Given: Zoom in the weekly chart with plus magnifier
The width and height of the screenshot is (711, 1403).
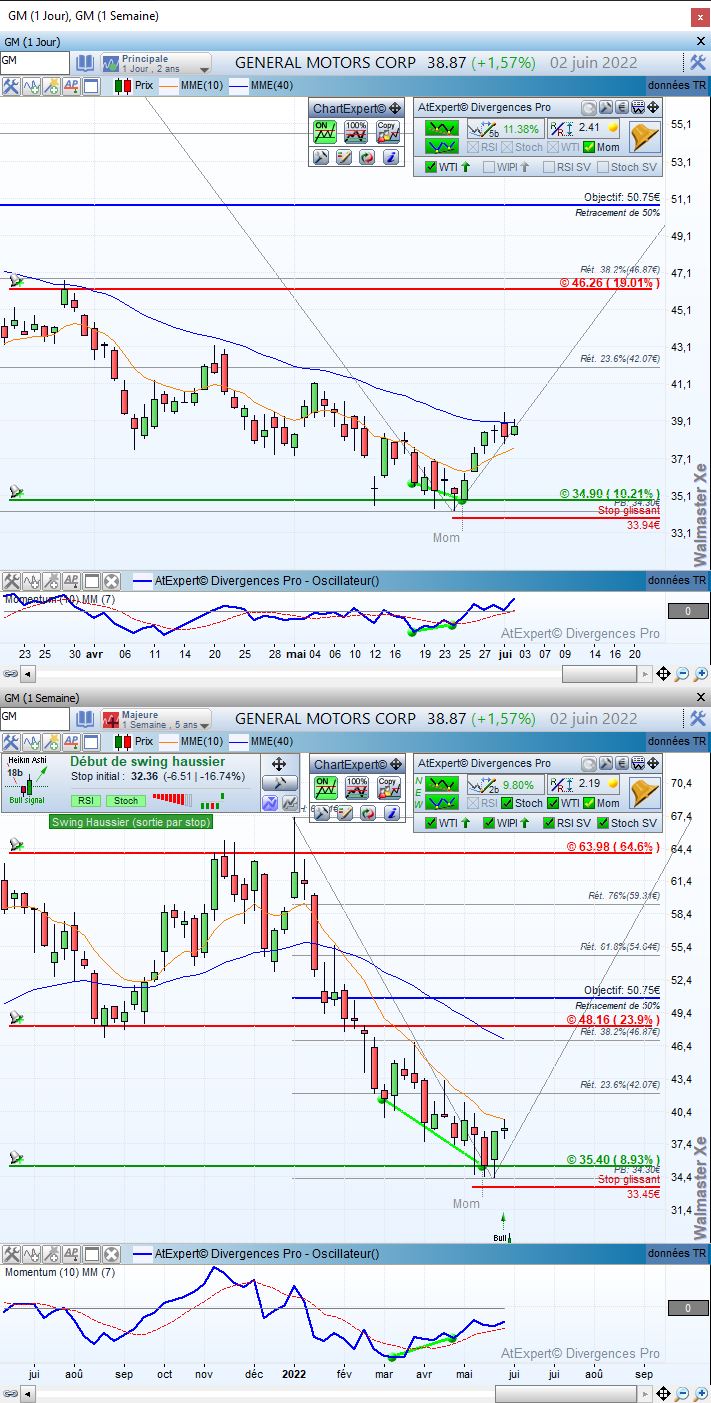Looking at the screenshot, I should [700, 1393].
